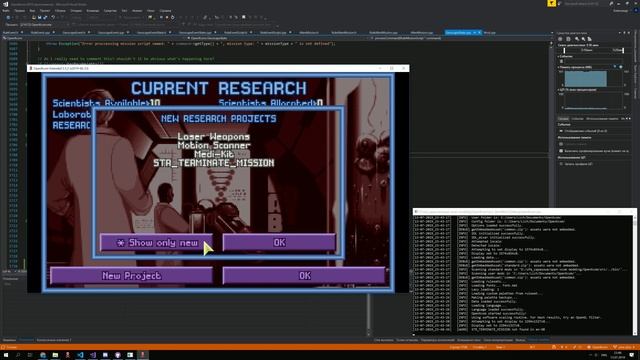Switch to the События tab in Diagnostic Tools
Viewport: 640px width, 360px height.
(578, 118)
